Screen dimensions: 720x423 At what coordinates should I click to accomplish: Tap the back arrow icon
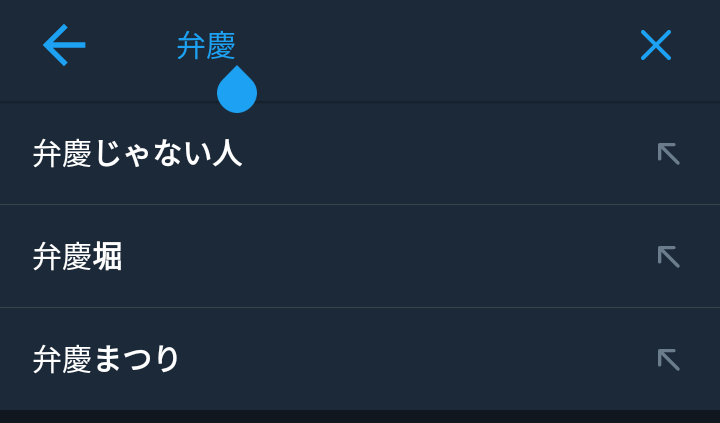[64, 45]
